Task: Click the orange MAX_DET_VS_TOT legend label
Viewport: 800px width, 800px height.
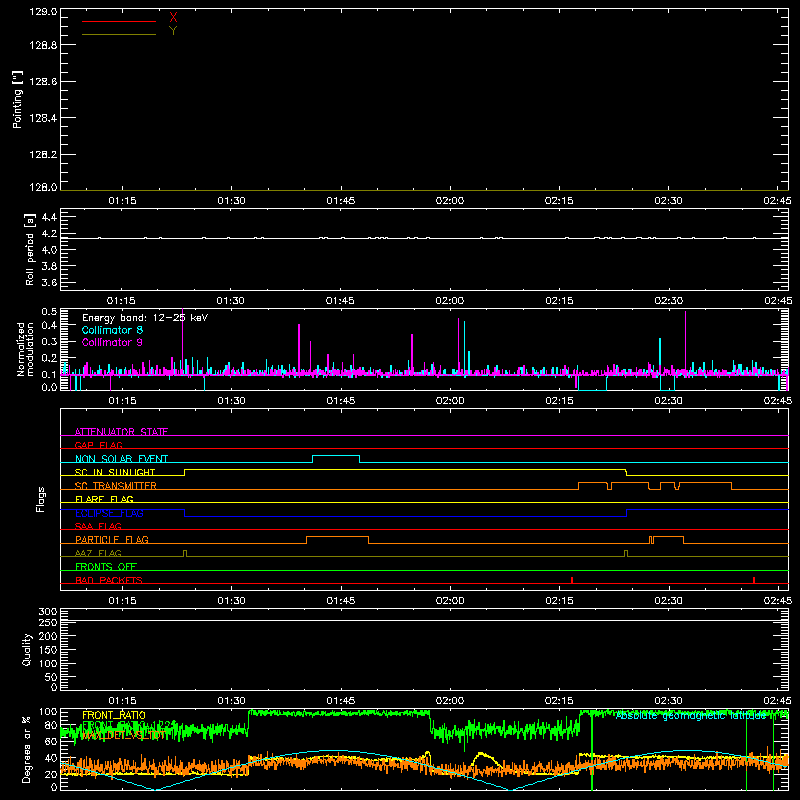Action: (x=123, y=736)
